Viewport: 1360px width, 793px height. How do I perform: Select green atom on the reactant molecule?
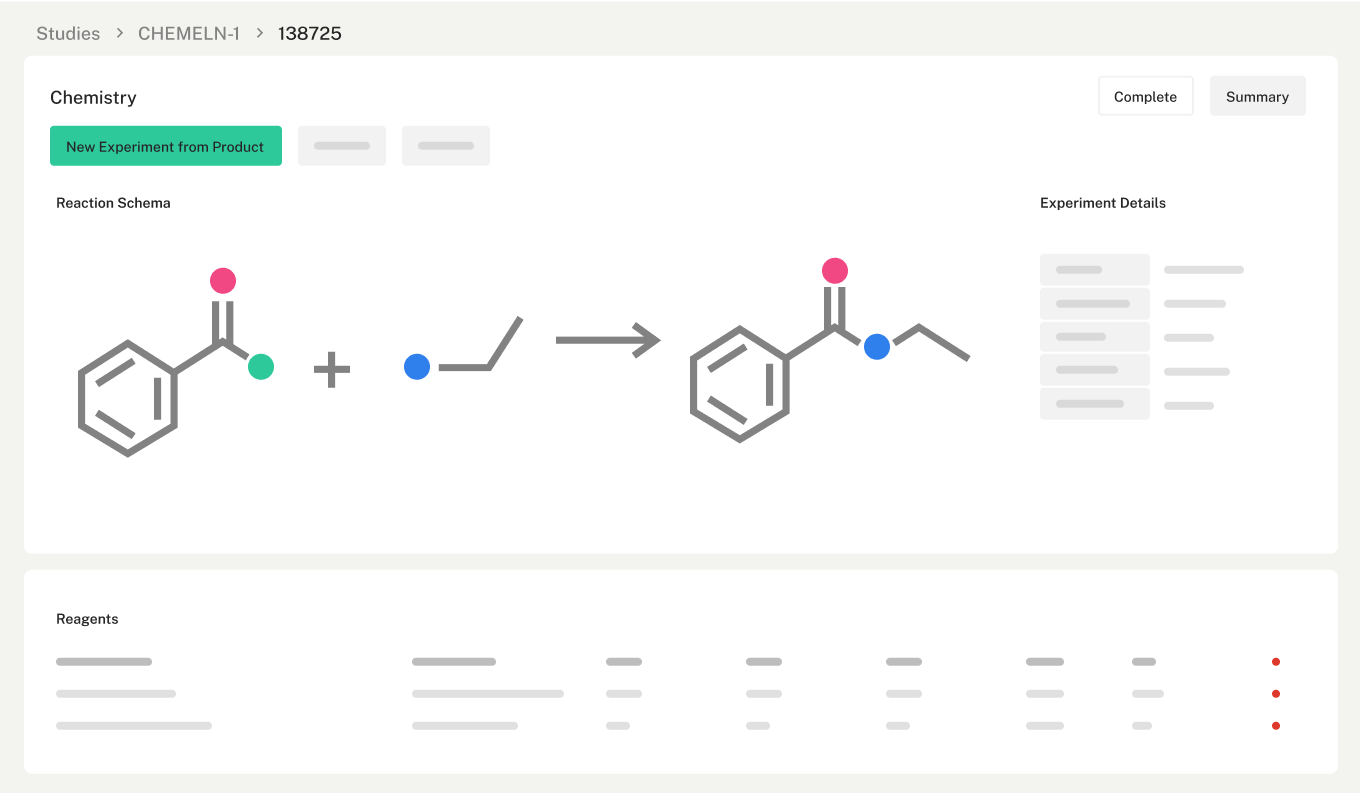click(261, 367)
